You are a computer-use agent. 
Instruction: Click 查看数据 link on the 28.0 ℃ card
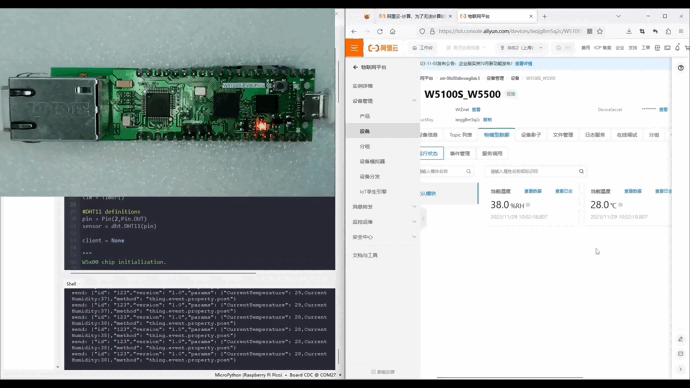(x=633, y=191)
